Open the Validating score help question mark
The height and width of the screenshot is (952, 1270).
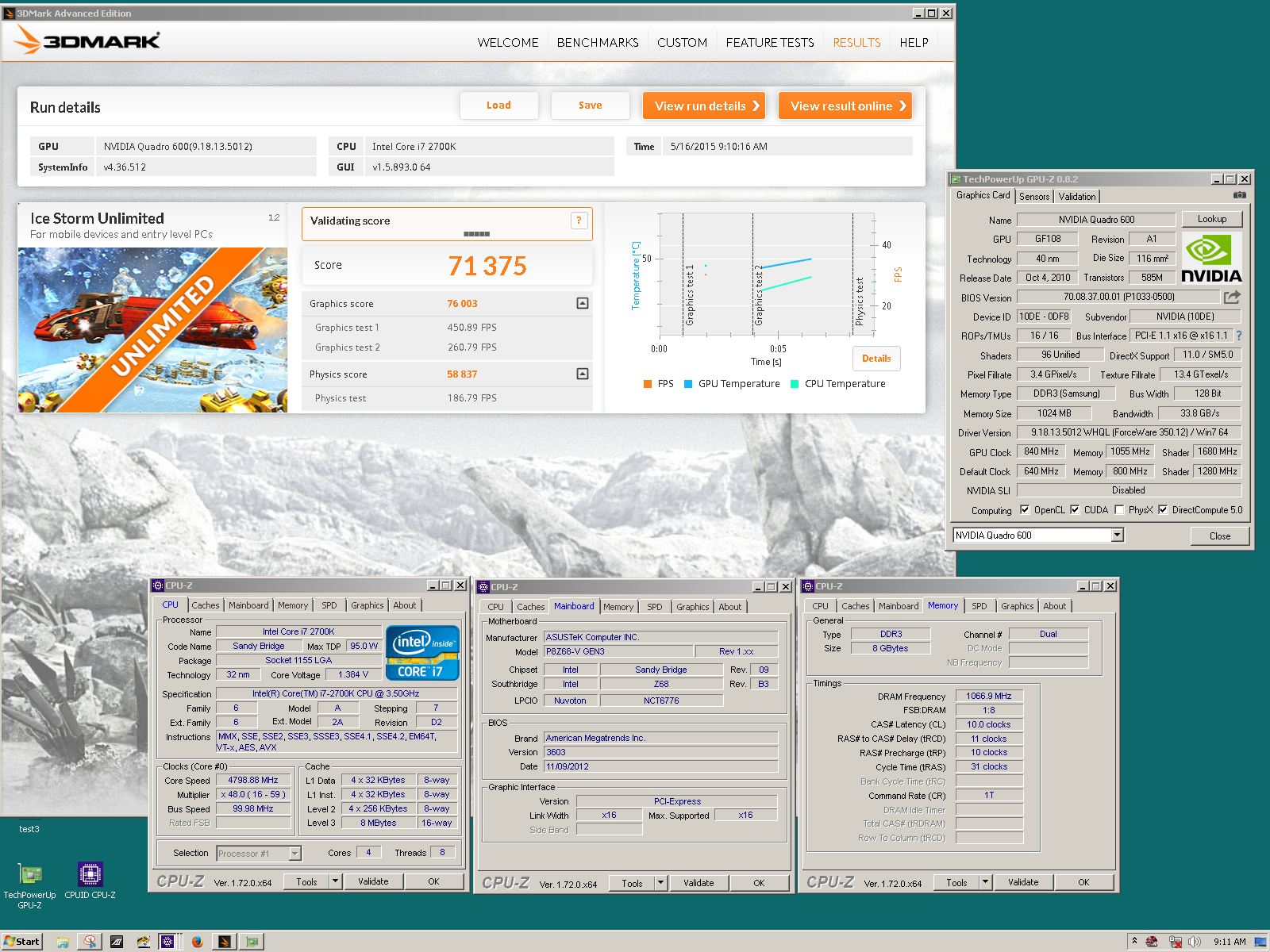coord(579,221)
